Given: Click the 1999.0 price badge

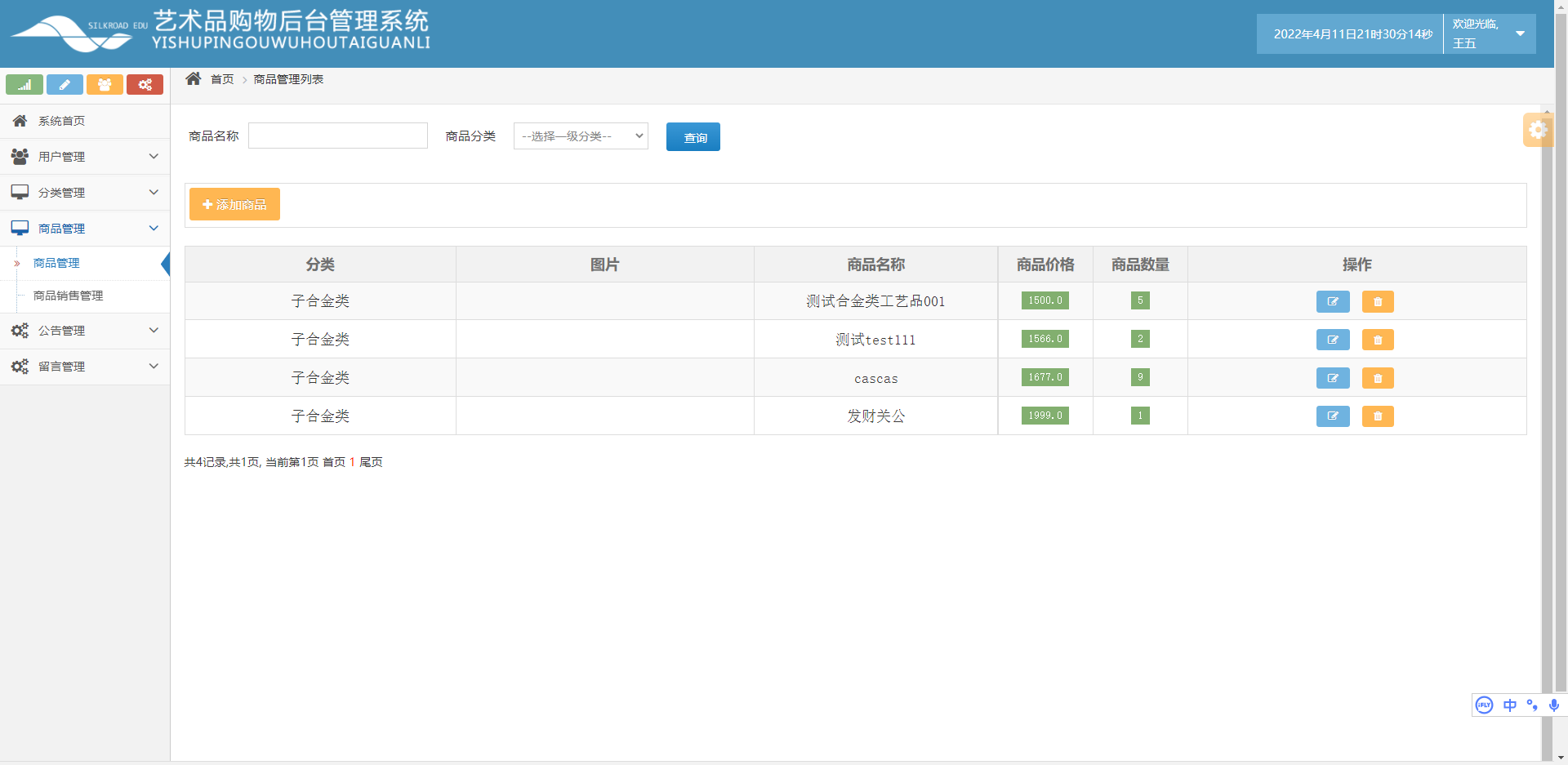Looking at the screenshot, I should click(x=1045, y=416).
